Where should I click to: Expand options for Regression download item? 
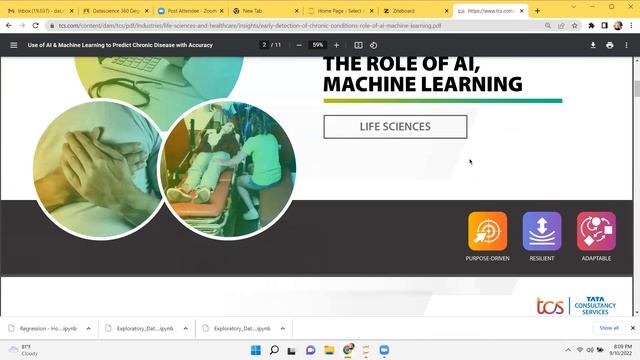tap(89, 328)
